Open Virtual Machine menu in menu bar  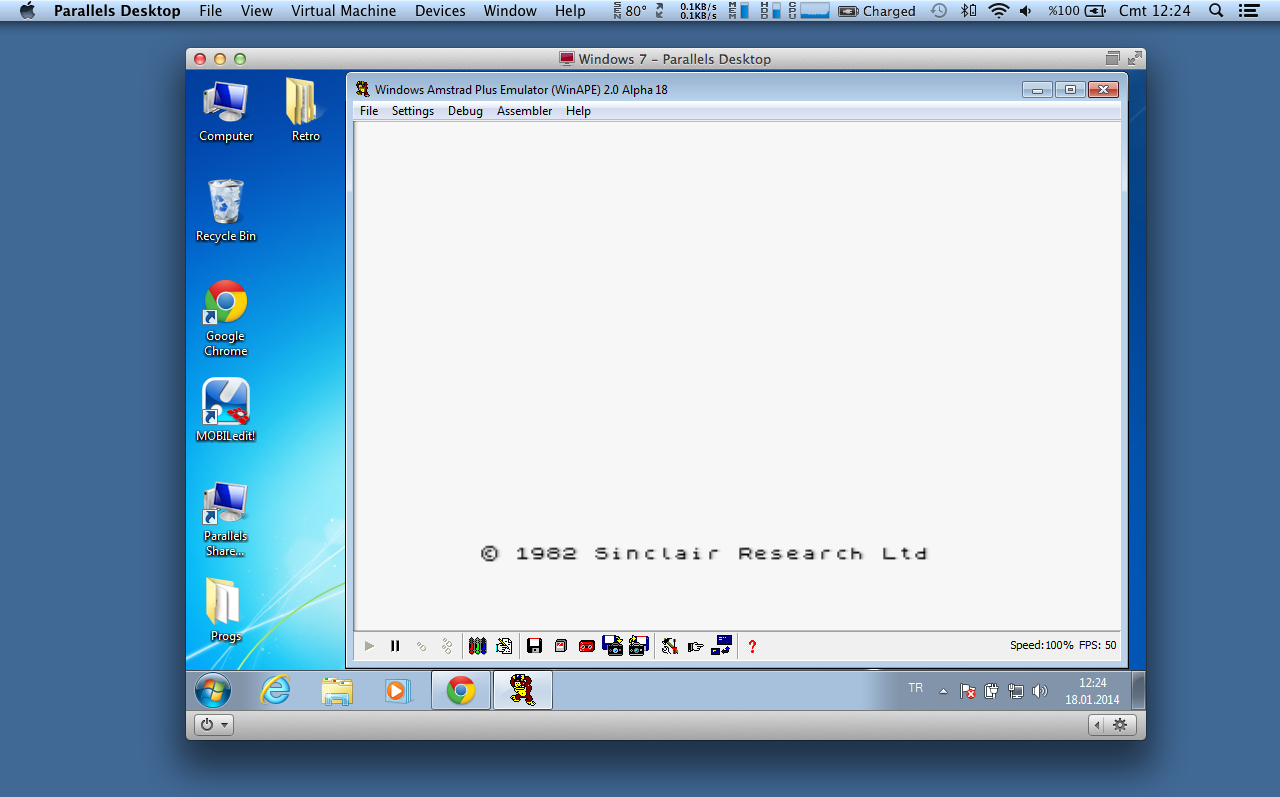pos(343,11)
